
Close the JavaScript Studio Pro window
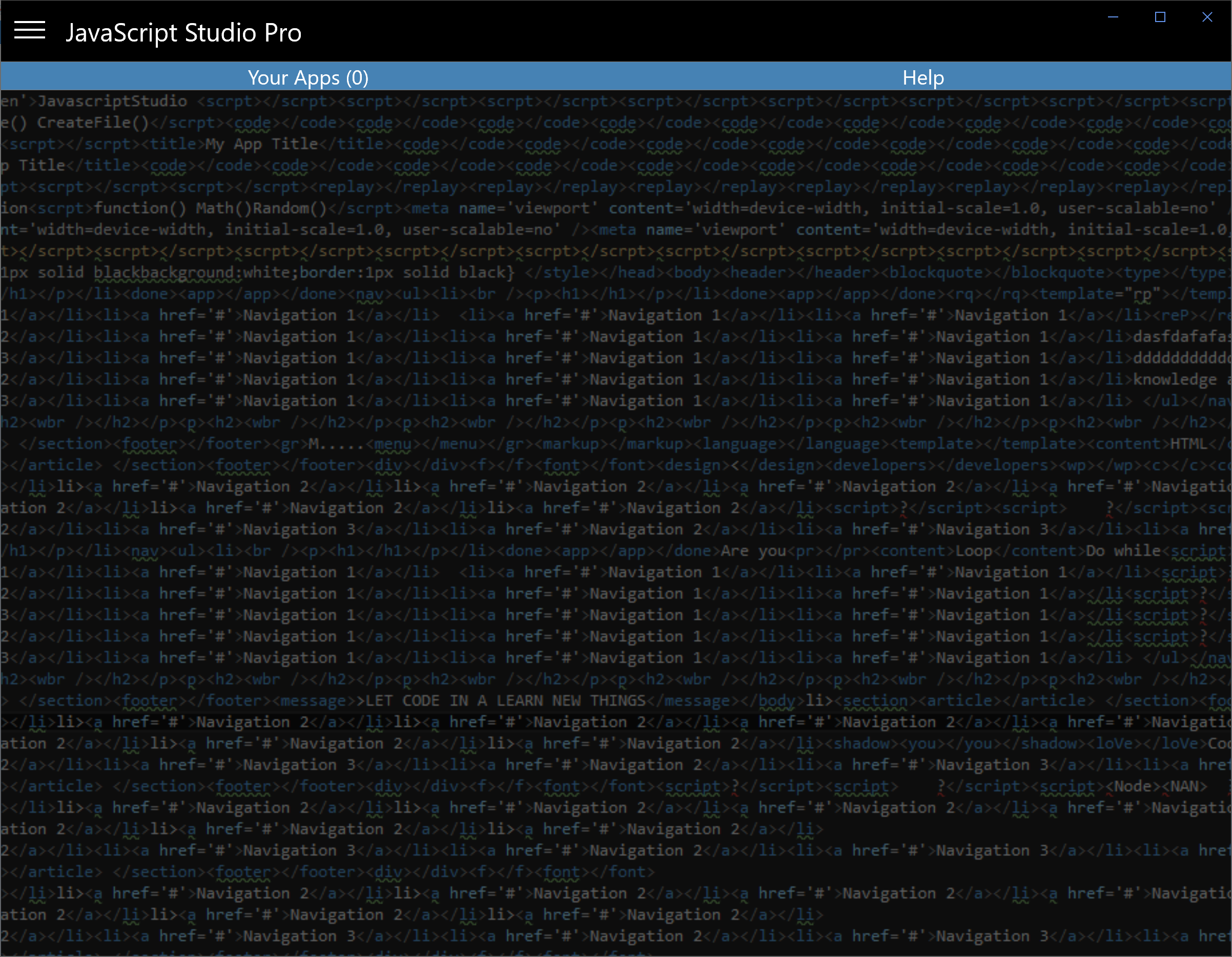point(1206,17)
